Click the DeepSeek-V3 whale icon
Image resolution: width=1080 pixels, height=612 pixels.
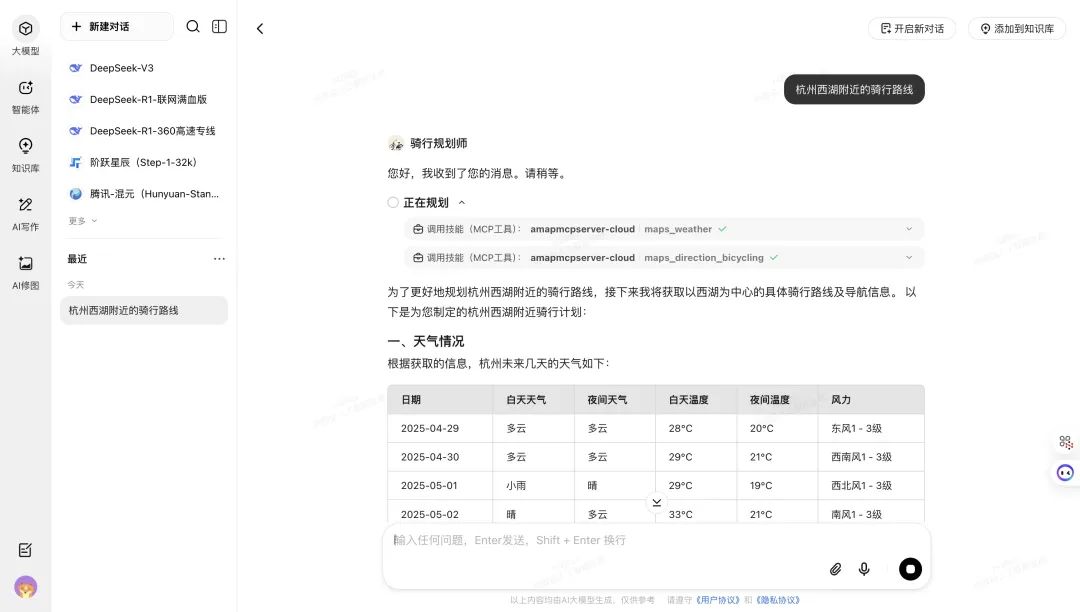tap(76, 67)
